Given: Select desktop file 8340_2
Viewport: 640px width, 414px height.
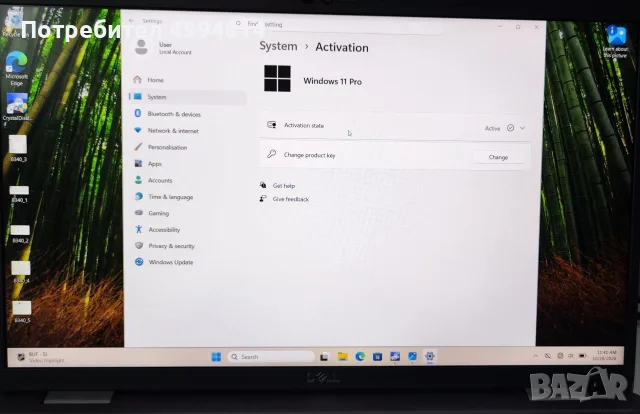Looking at the screenshot, I should click(x=20, y=235).
